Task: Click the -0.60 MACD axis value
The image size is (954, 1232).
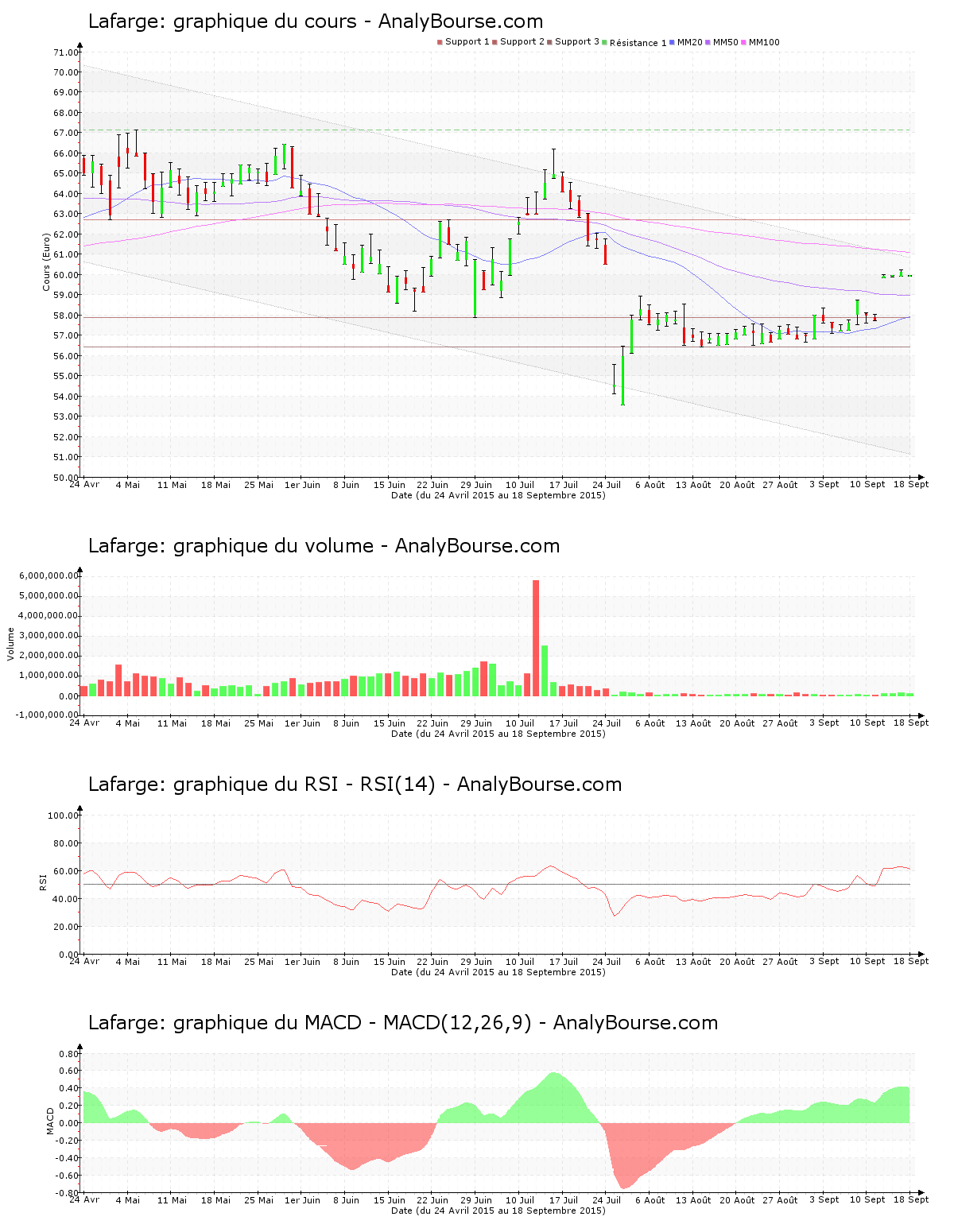Action: tap(67, 1176)
